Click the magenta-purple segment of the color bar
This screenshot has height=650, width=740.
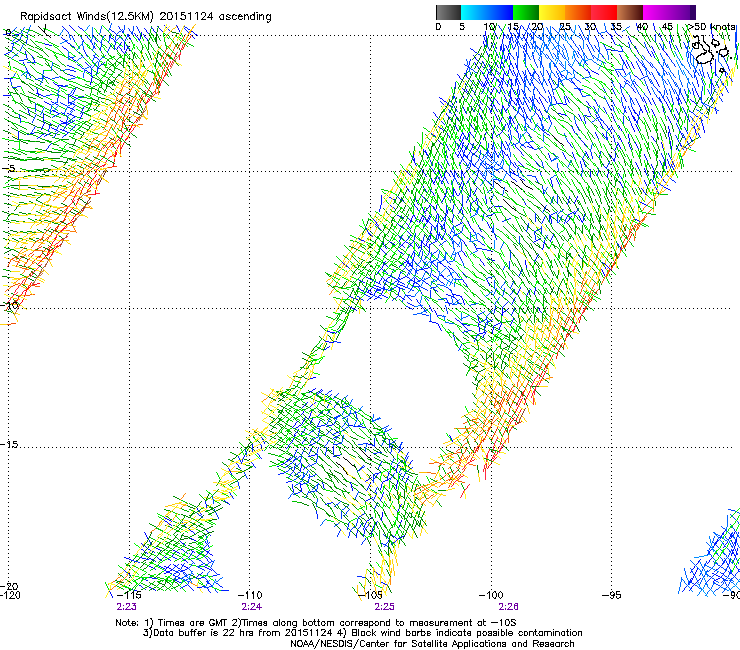[669, 12]
